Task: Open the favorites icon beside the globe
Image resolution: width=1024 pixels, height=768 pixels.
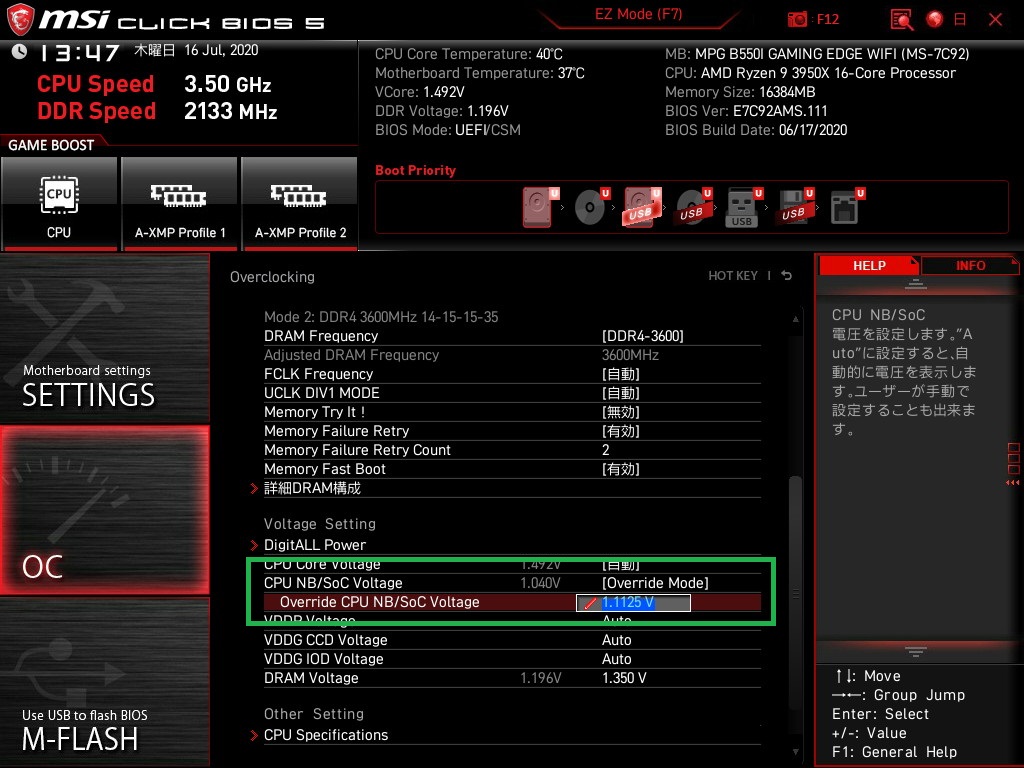Action: [960, 19]
